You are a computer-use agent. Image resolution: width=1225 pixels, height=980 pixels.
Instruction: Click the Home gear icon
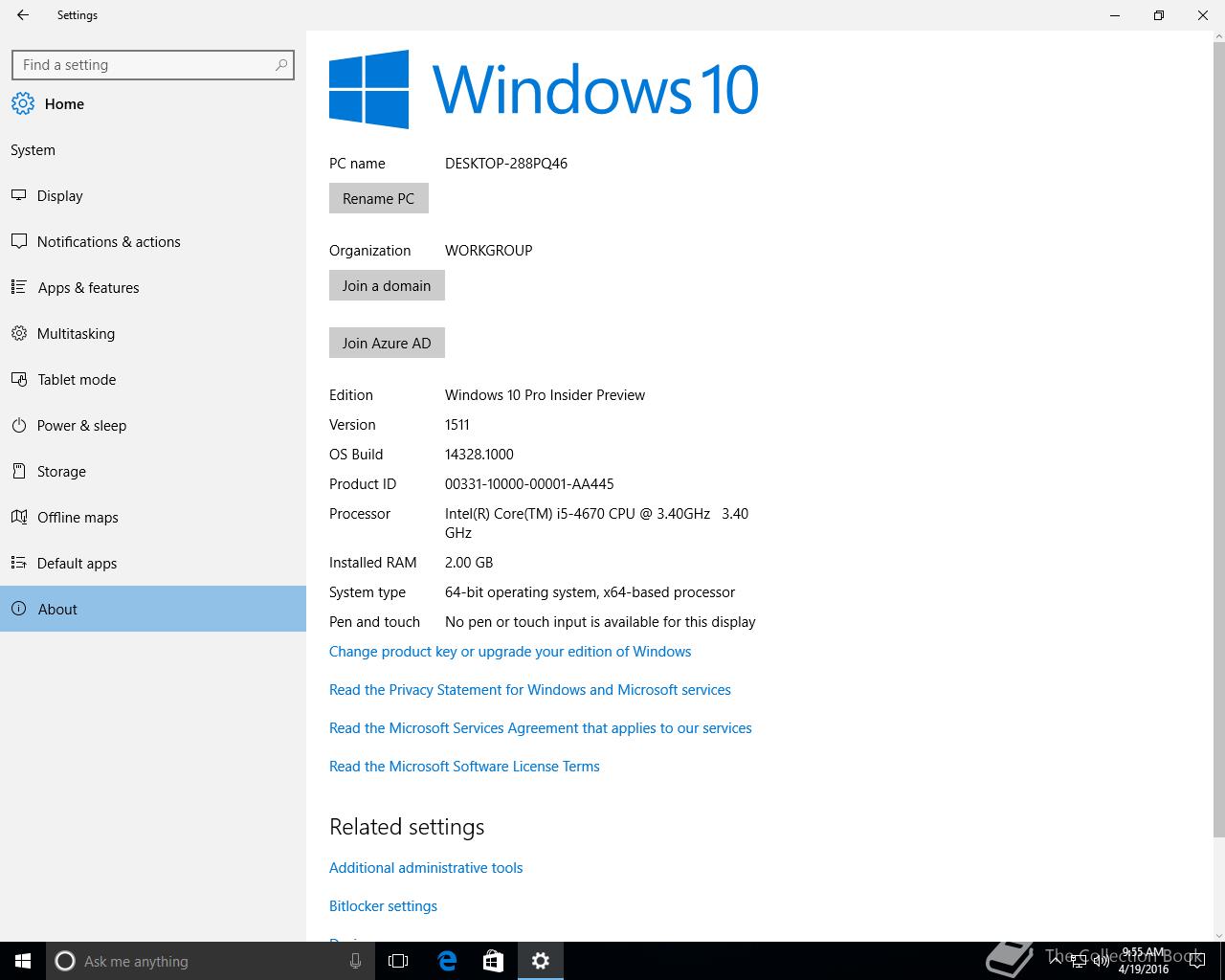[23, 103]
